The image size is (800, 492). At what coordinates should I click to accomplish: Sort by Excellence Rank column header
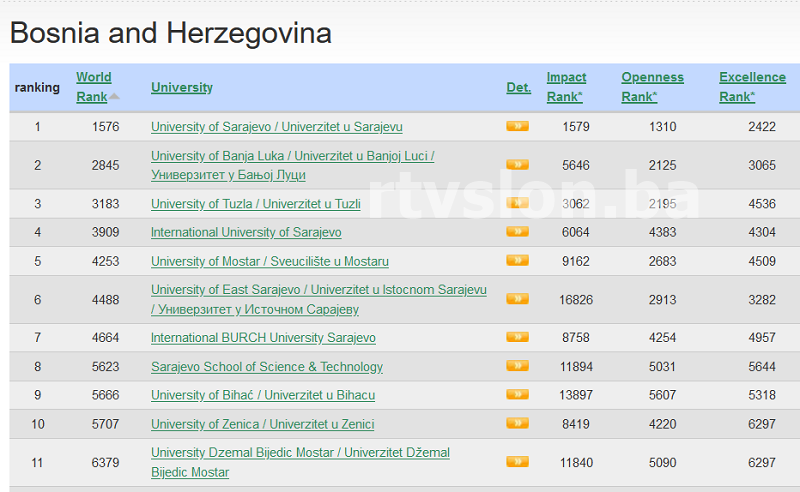click(x=752, y=87)
